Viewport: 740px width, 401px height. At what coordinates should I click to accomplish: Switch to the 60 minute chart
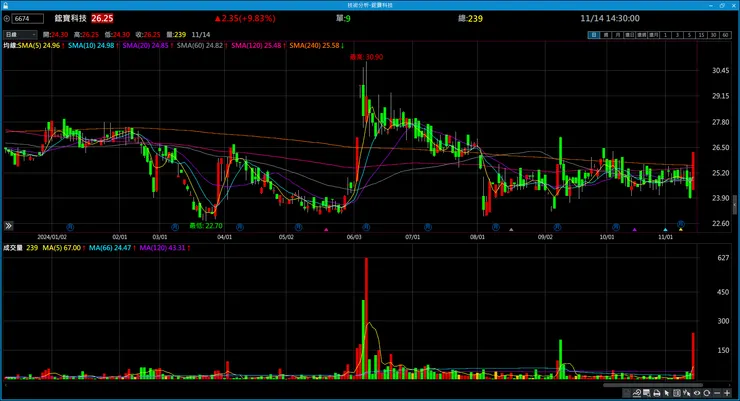coord(726,35)
